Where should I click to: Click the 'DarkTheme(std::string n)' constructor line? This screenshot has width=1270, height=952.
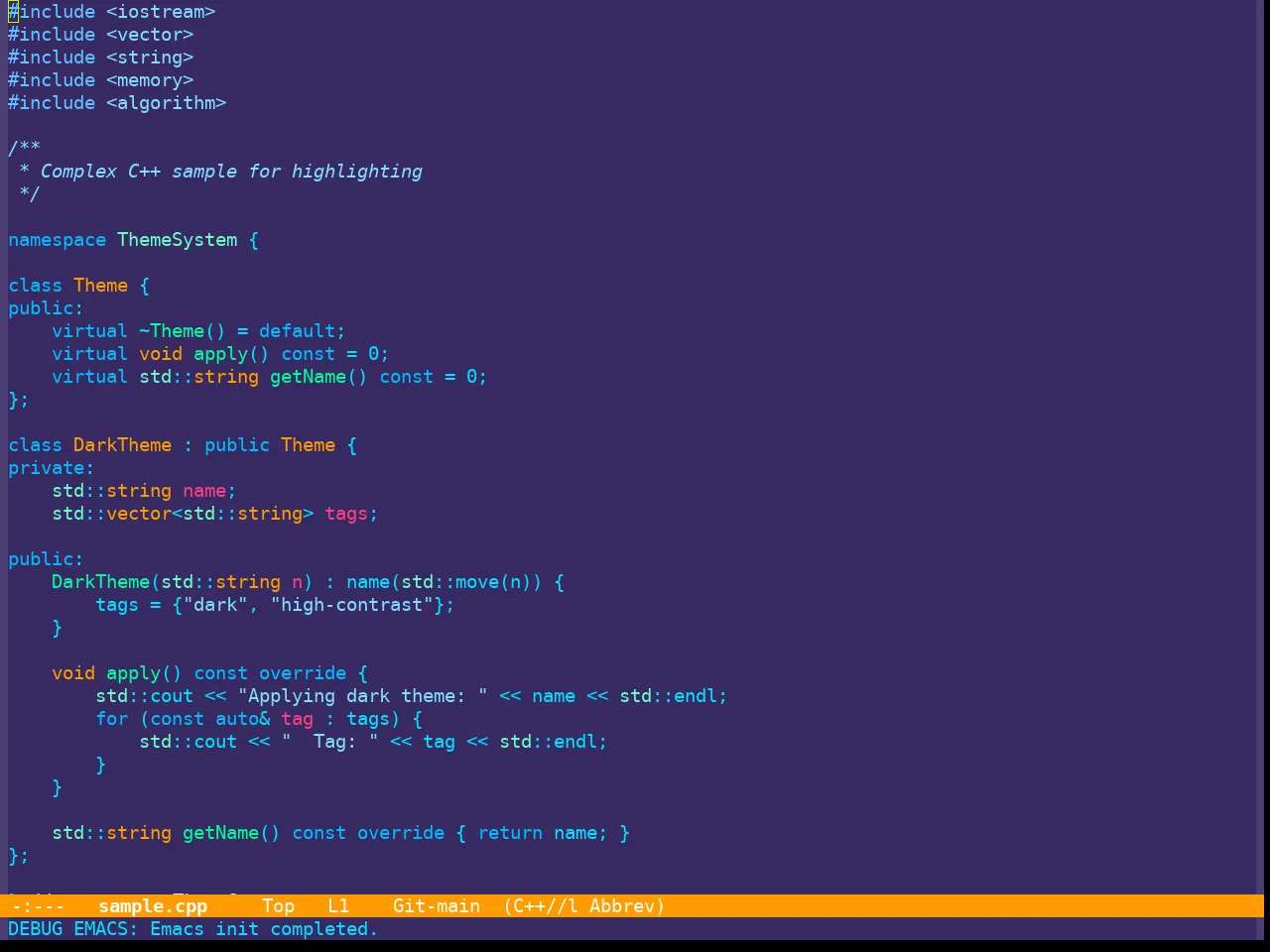pos(309,582)
